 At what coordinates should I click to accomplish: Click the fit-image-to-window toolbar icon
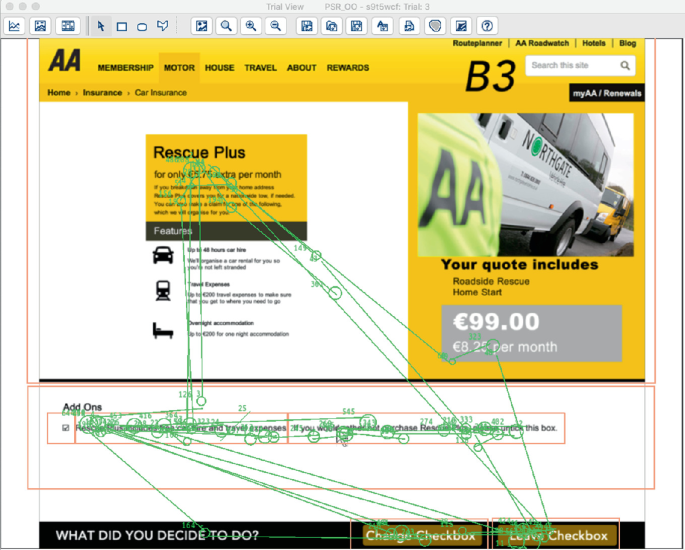201,26
